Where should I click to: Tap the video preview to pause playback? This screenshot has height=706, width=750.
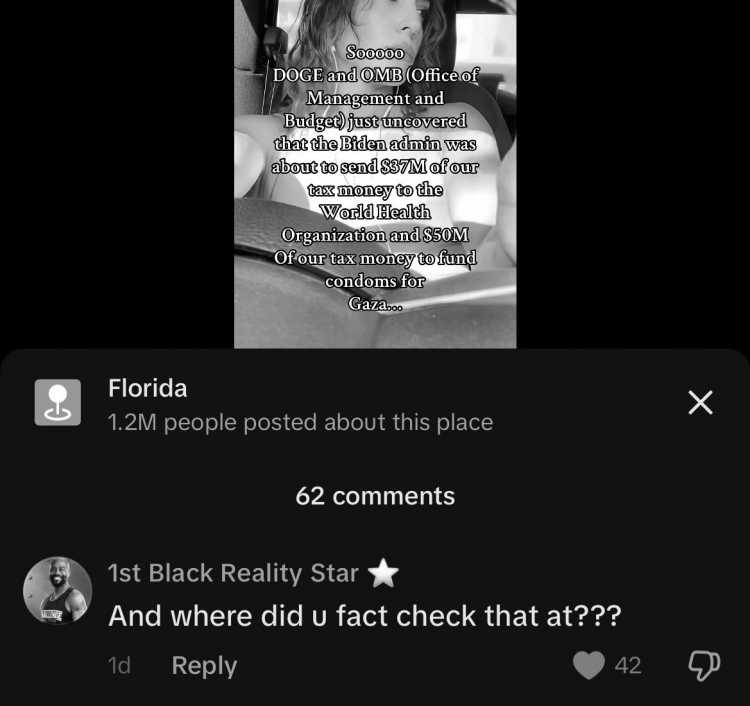(x=375, y=174)
